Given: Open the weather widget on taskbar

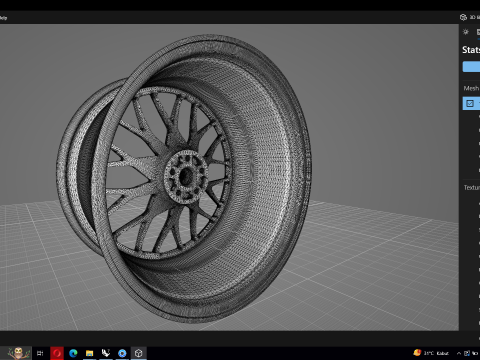Looking at the screenshot, I should tap(431, 353).
